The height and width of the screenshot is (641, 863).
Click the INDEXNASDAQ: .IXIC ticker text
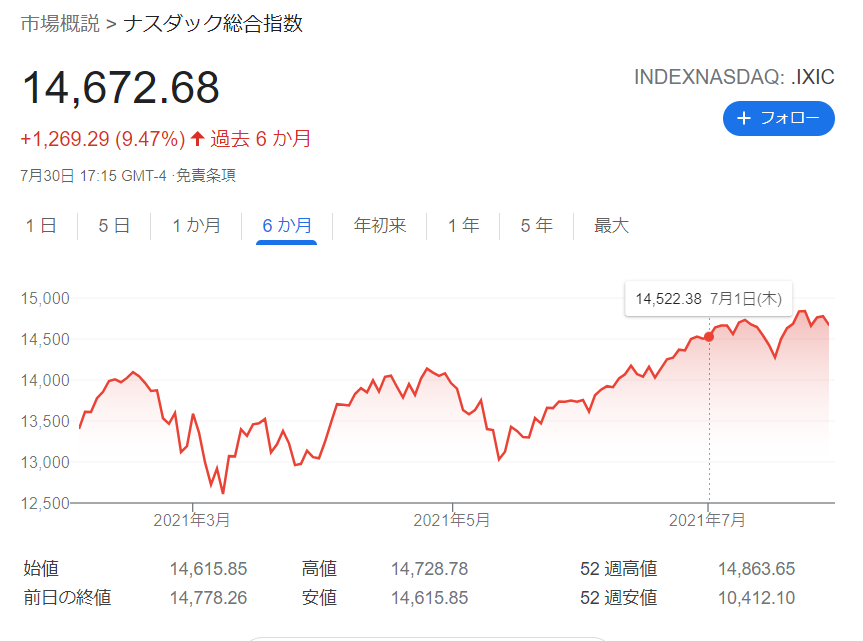734,77
